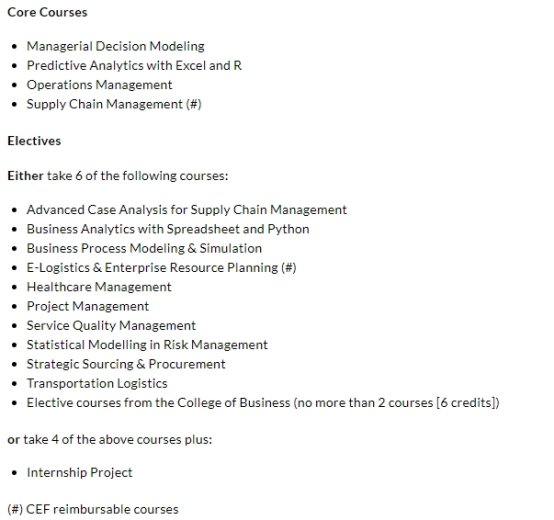The width and height of the screenshot is (554, 520).
Task: Open the Project Management elective
Action: click(x=88, y=306)
